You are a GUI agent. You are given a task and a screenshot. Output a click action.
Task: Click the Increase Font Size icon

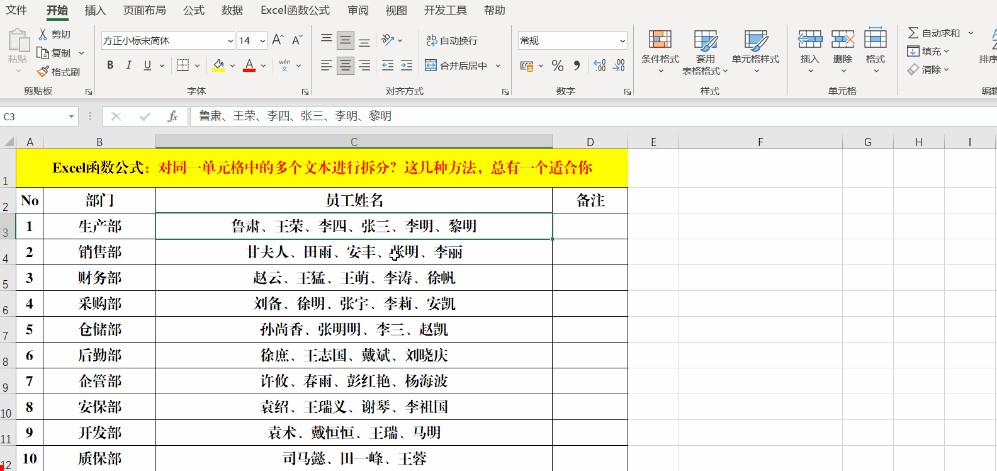point(279,41)
